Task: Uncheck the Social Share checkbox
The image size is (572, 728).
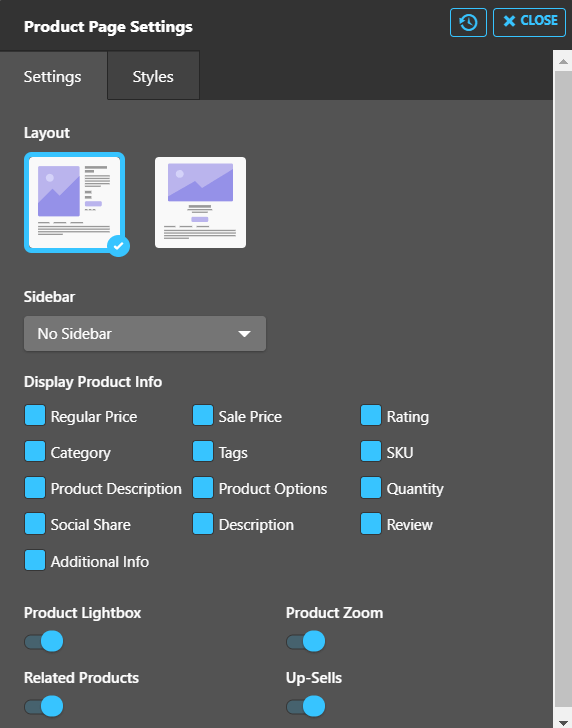Action: (x=35, y=524)
